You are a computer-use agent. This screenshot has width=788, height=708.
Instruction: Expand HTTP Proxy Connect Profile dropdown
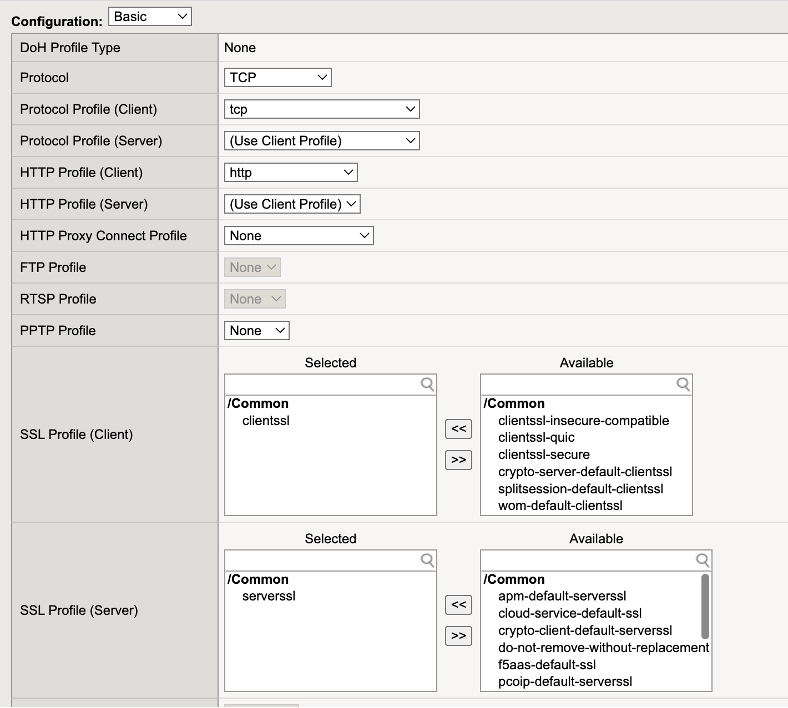[x=298, y=236]
